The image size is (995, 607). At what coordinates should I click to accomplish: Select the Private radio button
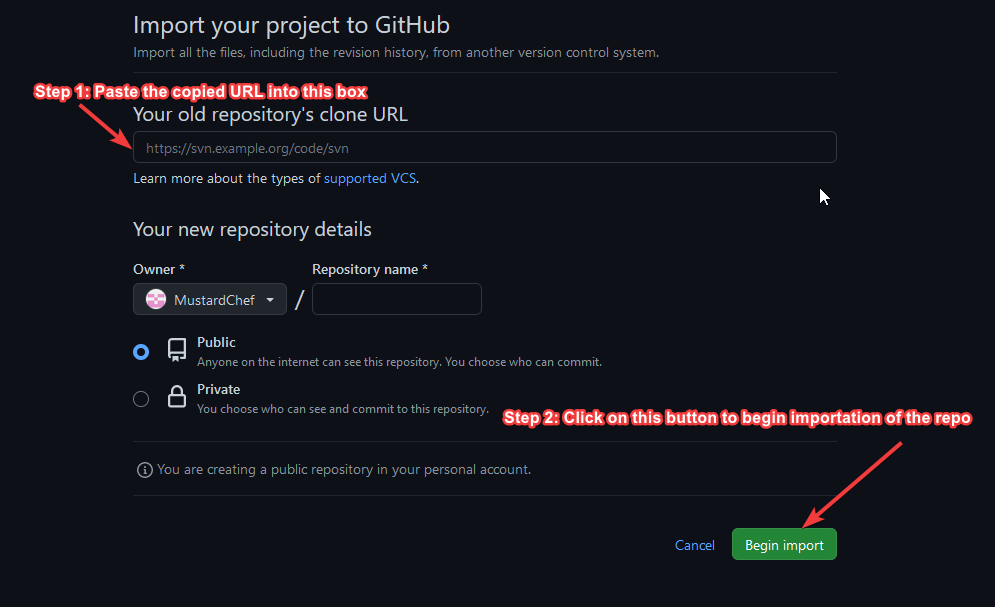[141, 399]
